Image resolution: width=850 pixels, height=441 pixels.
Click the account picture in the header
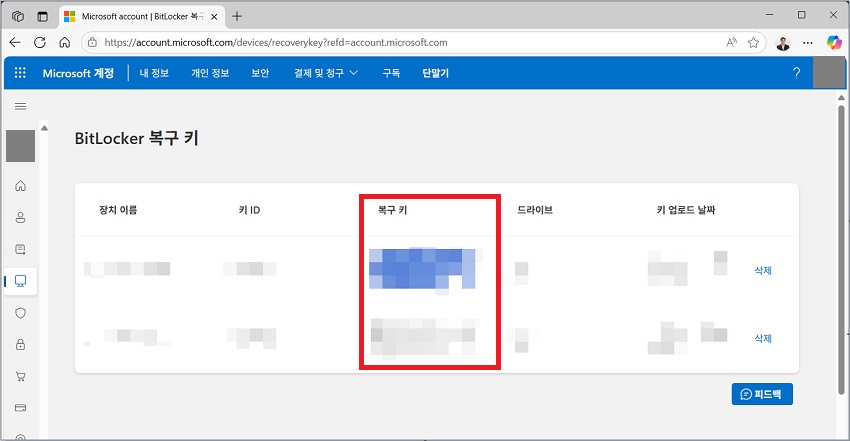(x=829, y=73)
